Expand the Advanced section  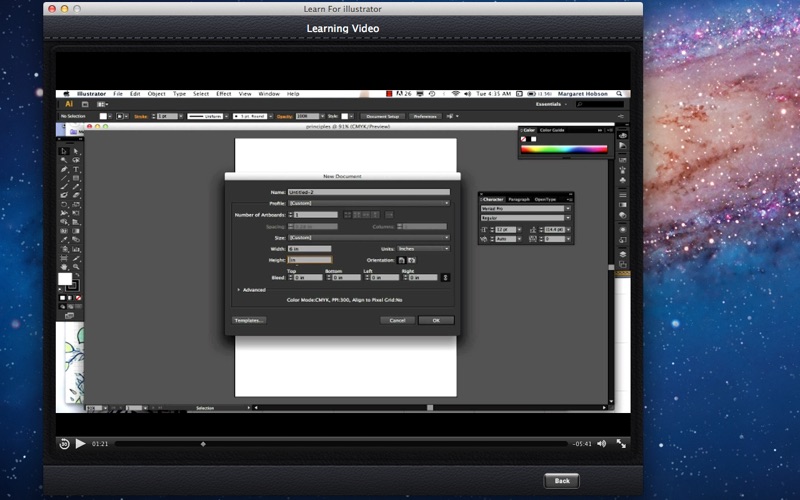239,290
